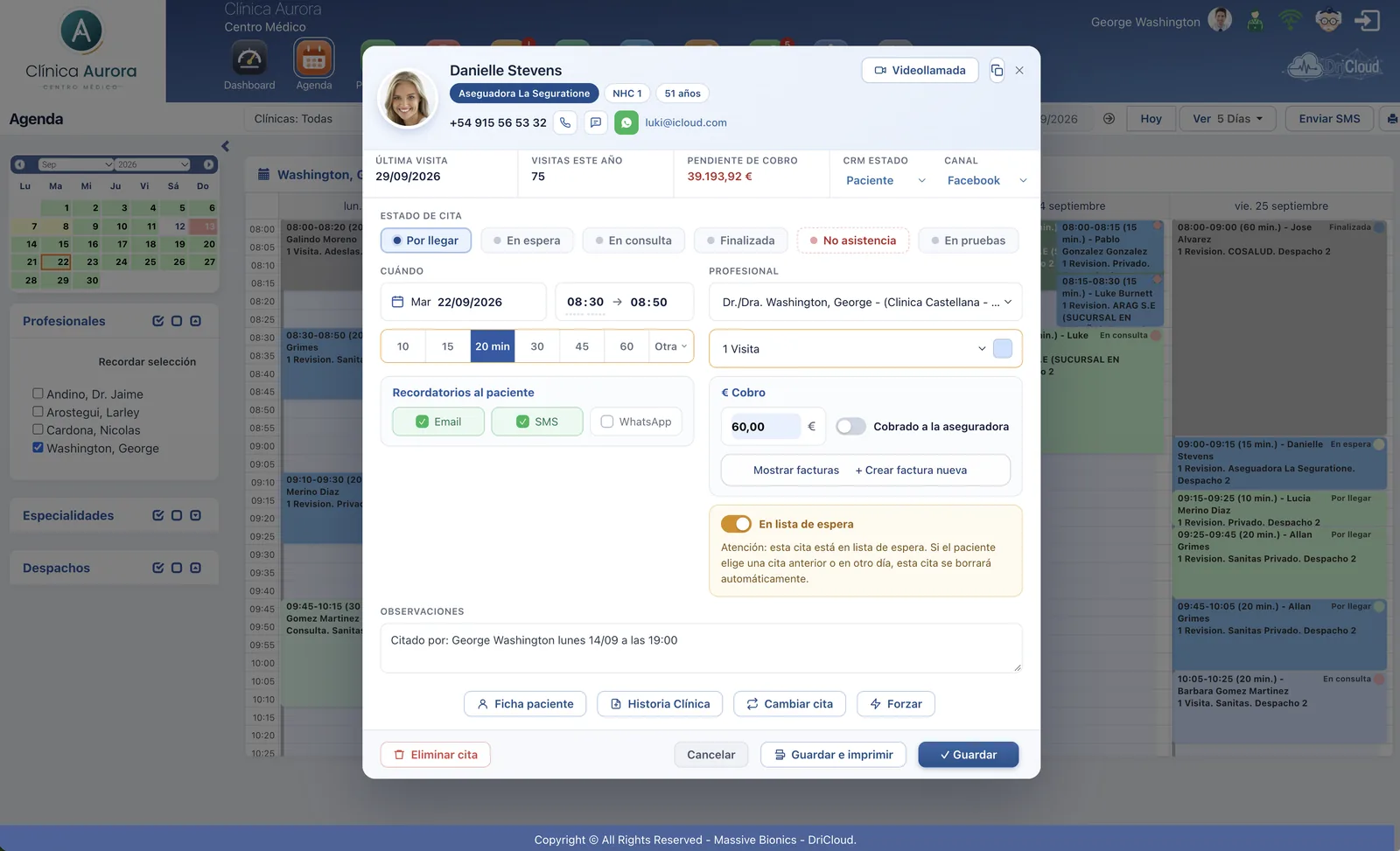Toggle the Email reminder checkbox
The width and height of the screenshot is (1400, 851).
click(x=422, y=422)
